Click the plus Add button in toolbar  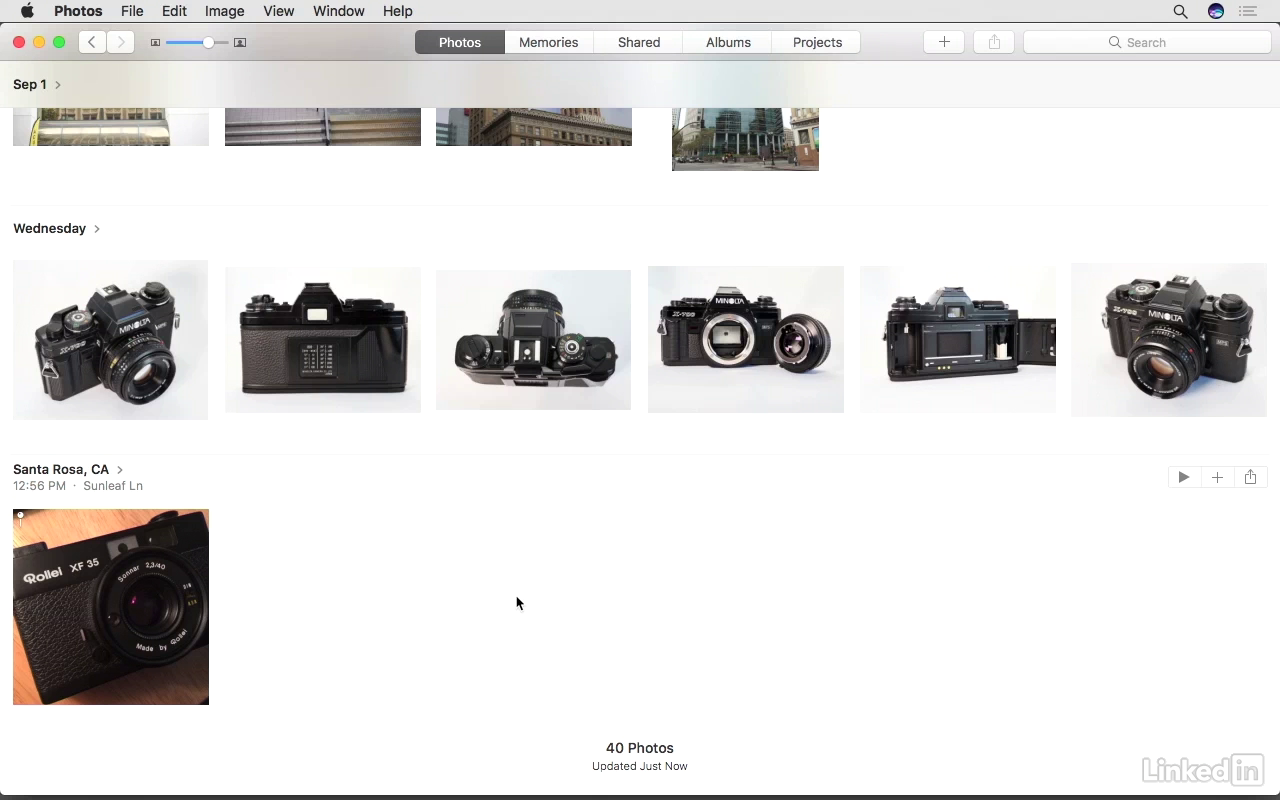coord(944,42)
